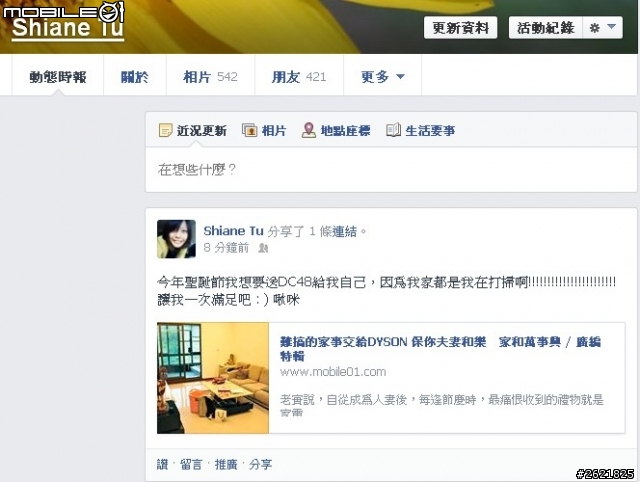Click the 更新資料 button

[x=460, y=28]
